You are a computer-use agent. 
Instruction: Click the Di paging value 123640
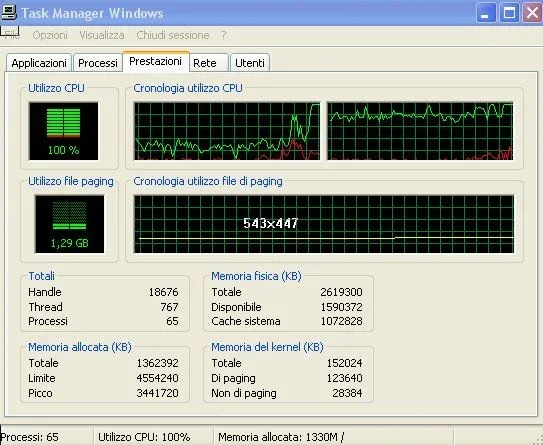345,378
